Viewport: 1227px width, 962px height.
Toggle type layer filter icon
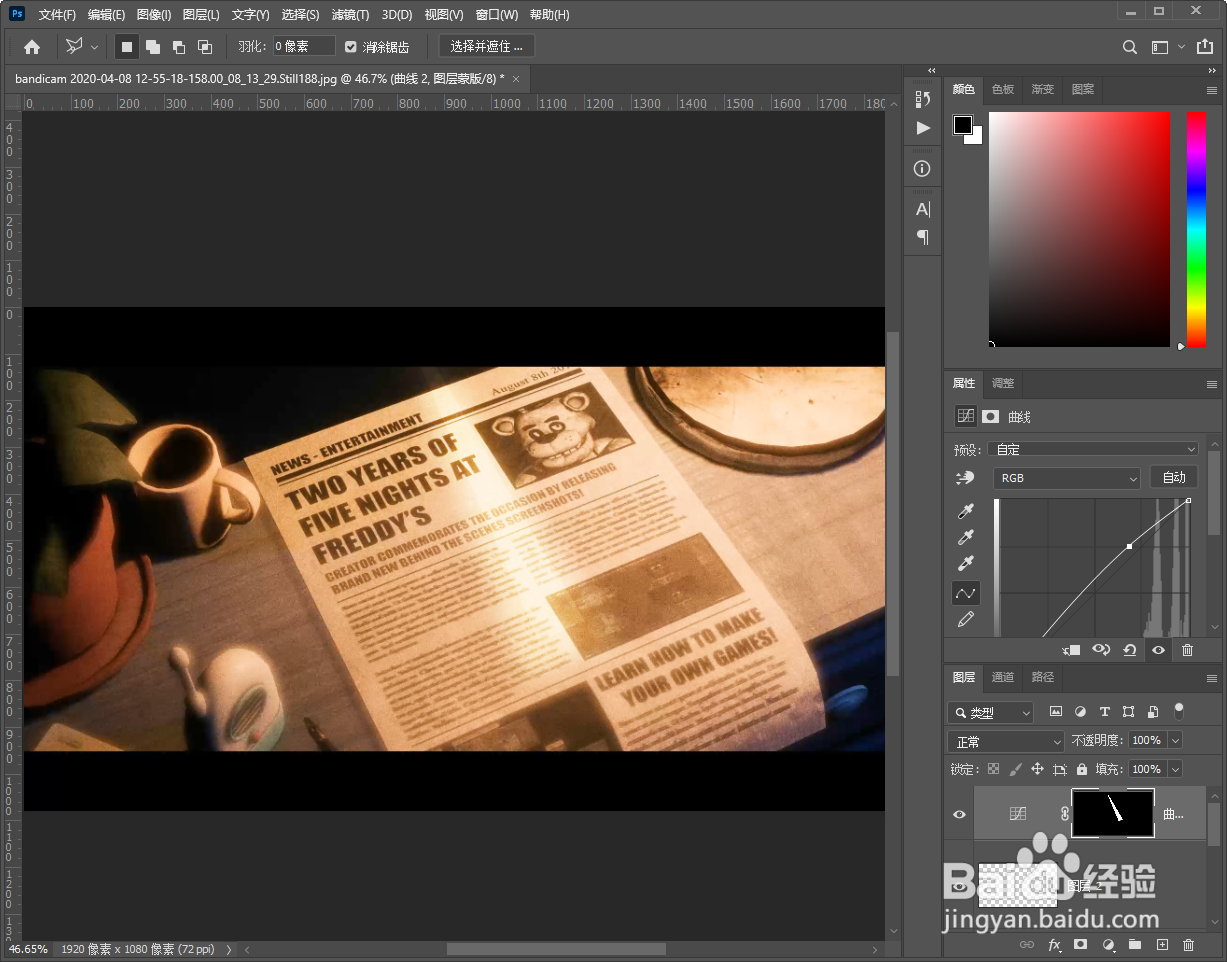pos(1105,712)
